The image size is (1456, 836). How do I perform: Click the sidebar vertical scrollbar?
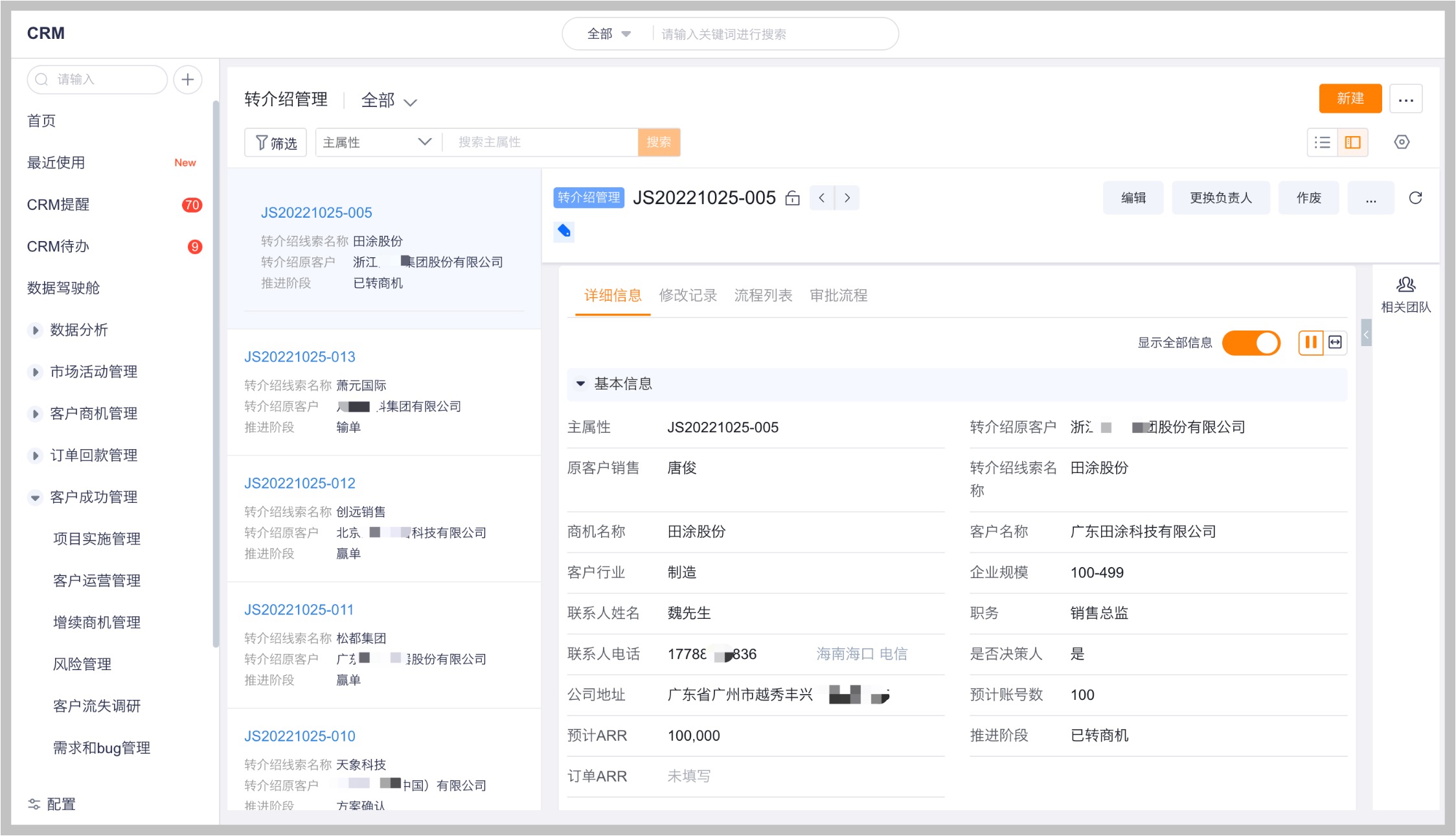coord(216,374)
